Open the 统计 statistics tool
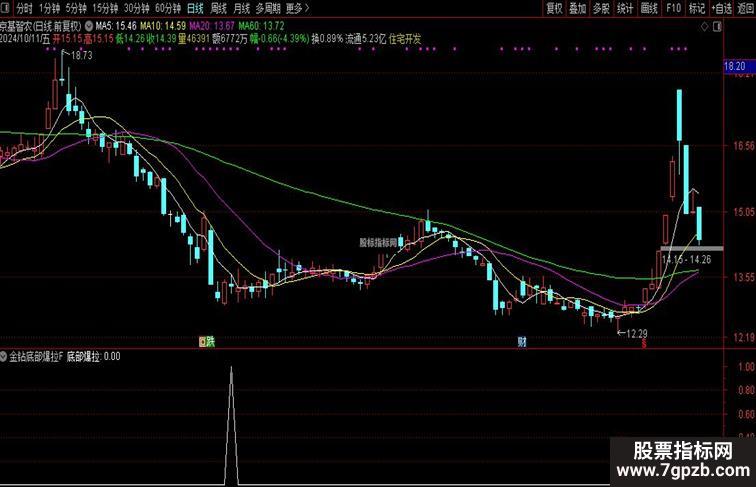The width and height of the screenshot is (756, 487). coord(625,8)
